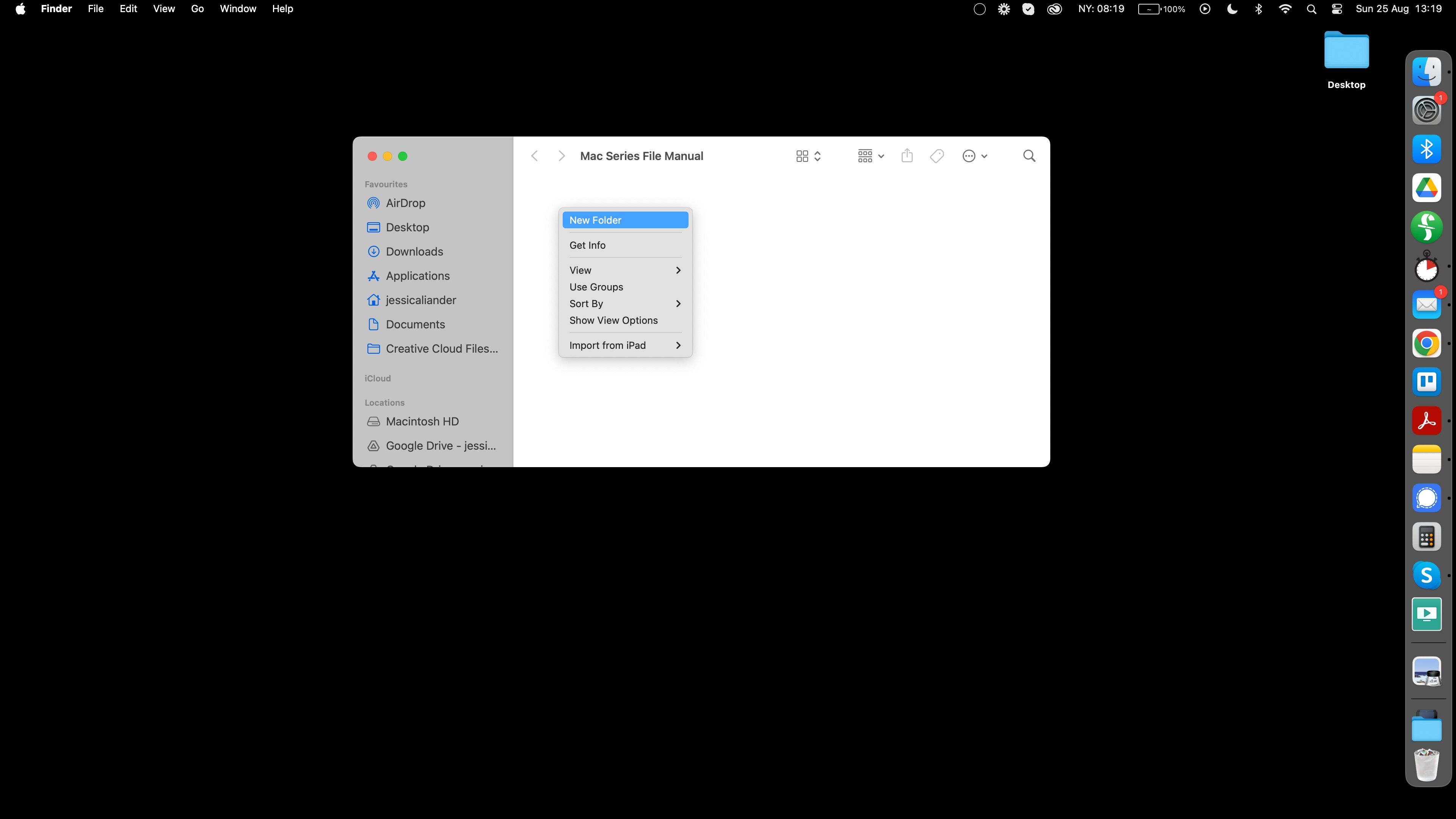Click Show View Options entry

pyautogui.click(x=613, y=320)
